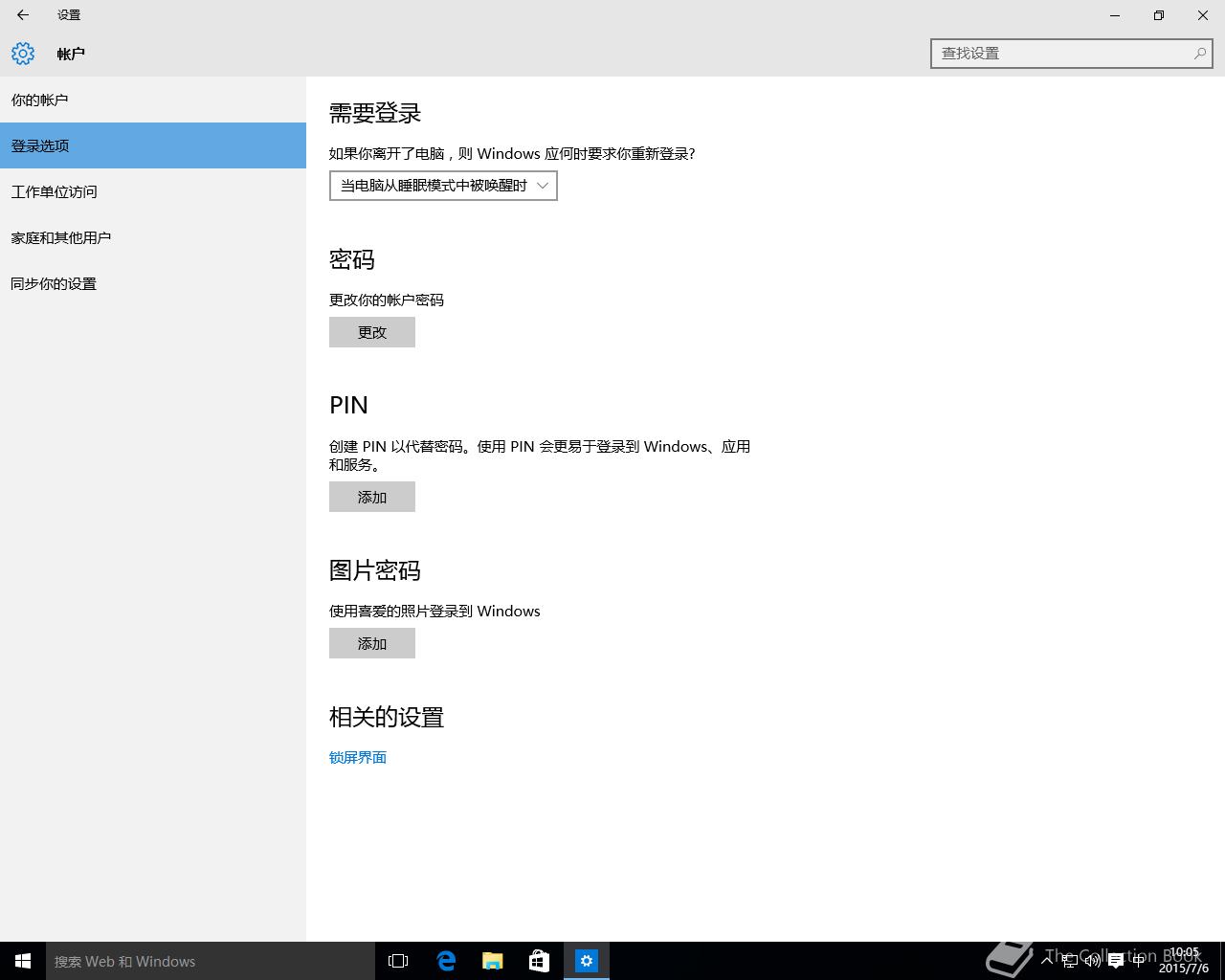Click the PIN section heading
The height and width of the screenshot is (980, 1225).
coord(348,405)
